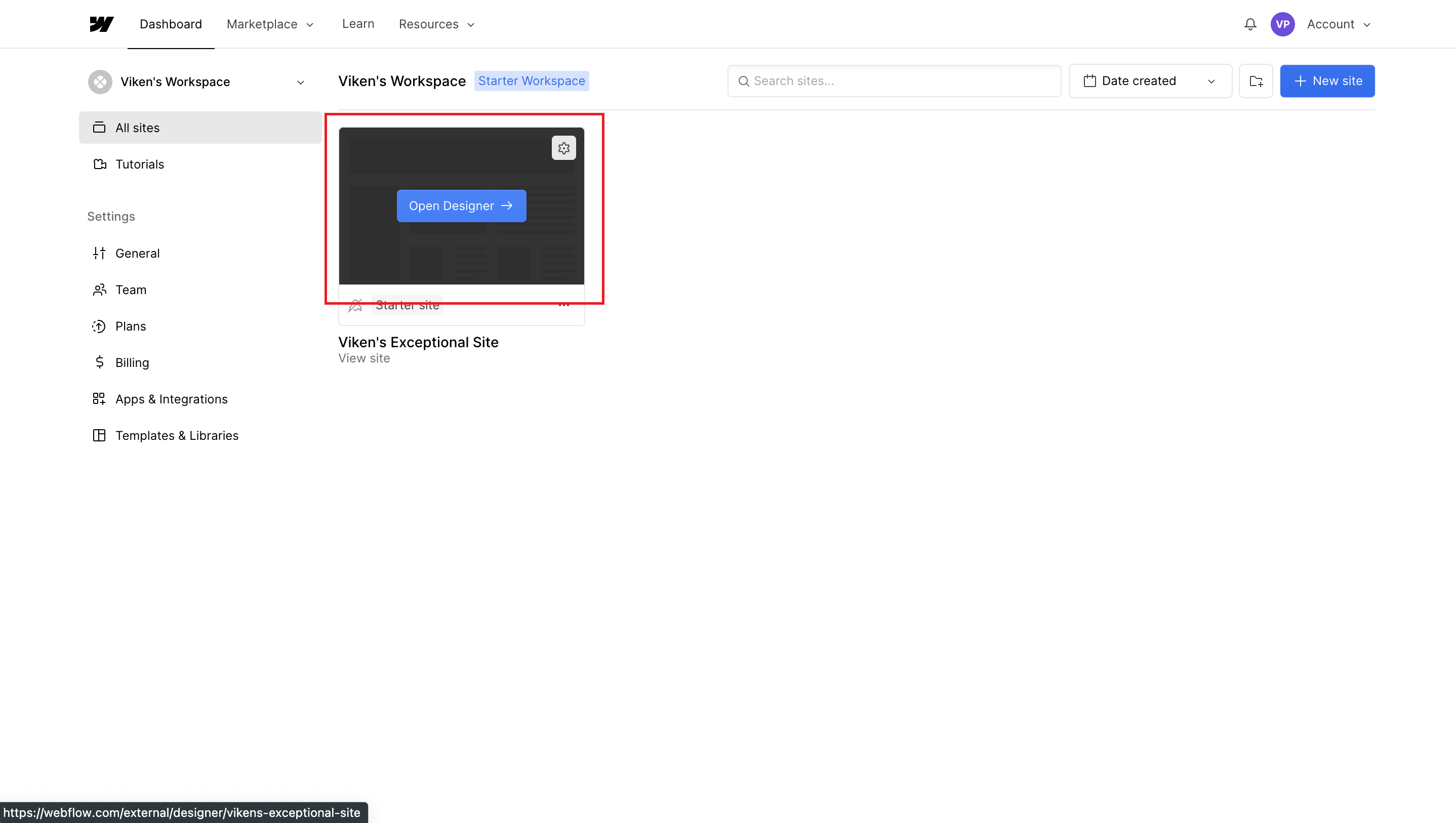Click the Viken's Workspace page heading

(x=402, y=81)
